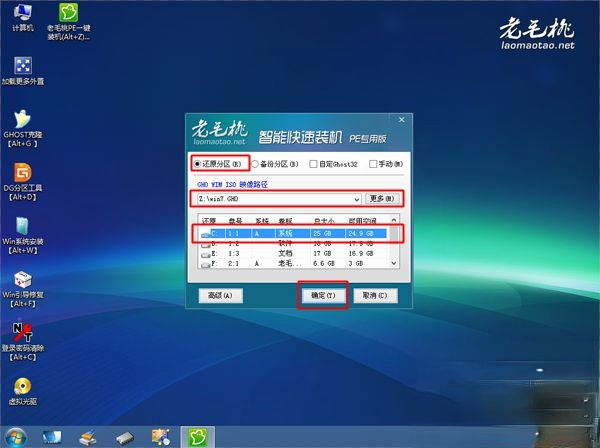Select the row with volume 系统

click(293, 233)
